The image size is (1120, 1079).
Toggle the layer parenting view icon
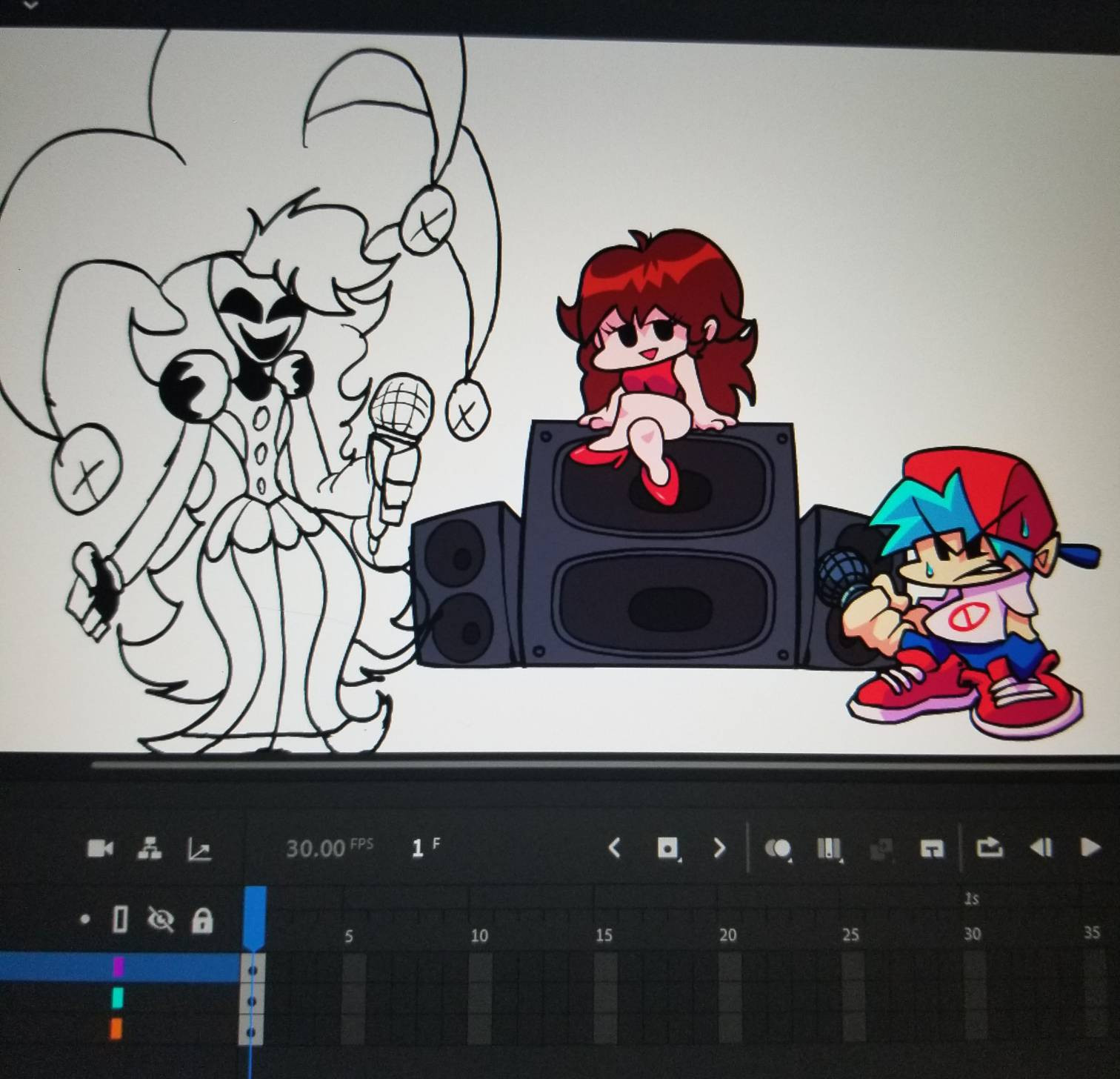(150, 849)
